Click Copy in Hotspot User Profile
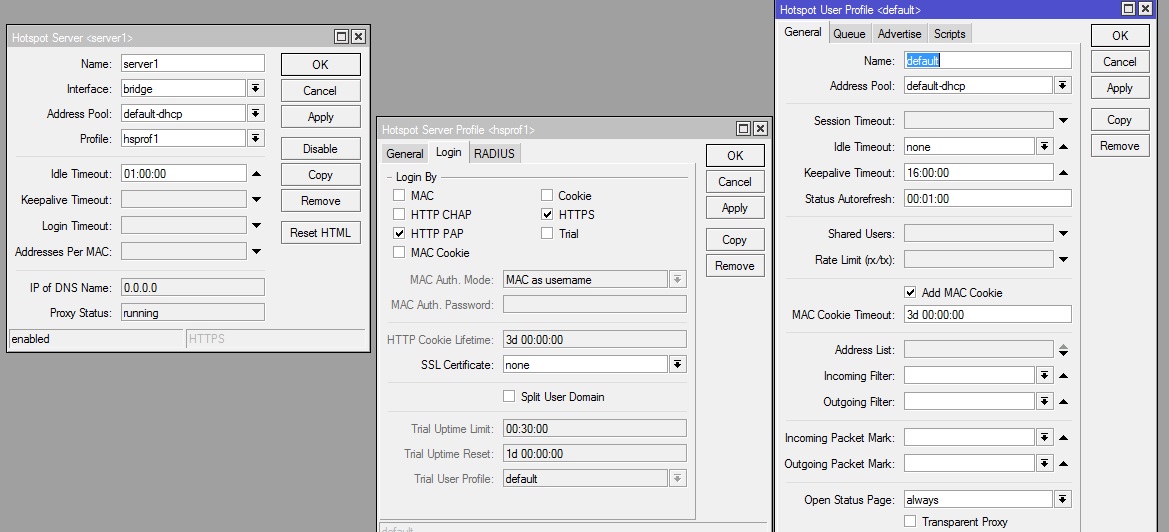The image size is (1169, 532). pos(1120,120)
